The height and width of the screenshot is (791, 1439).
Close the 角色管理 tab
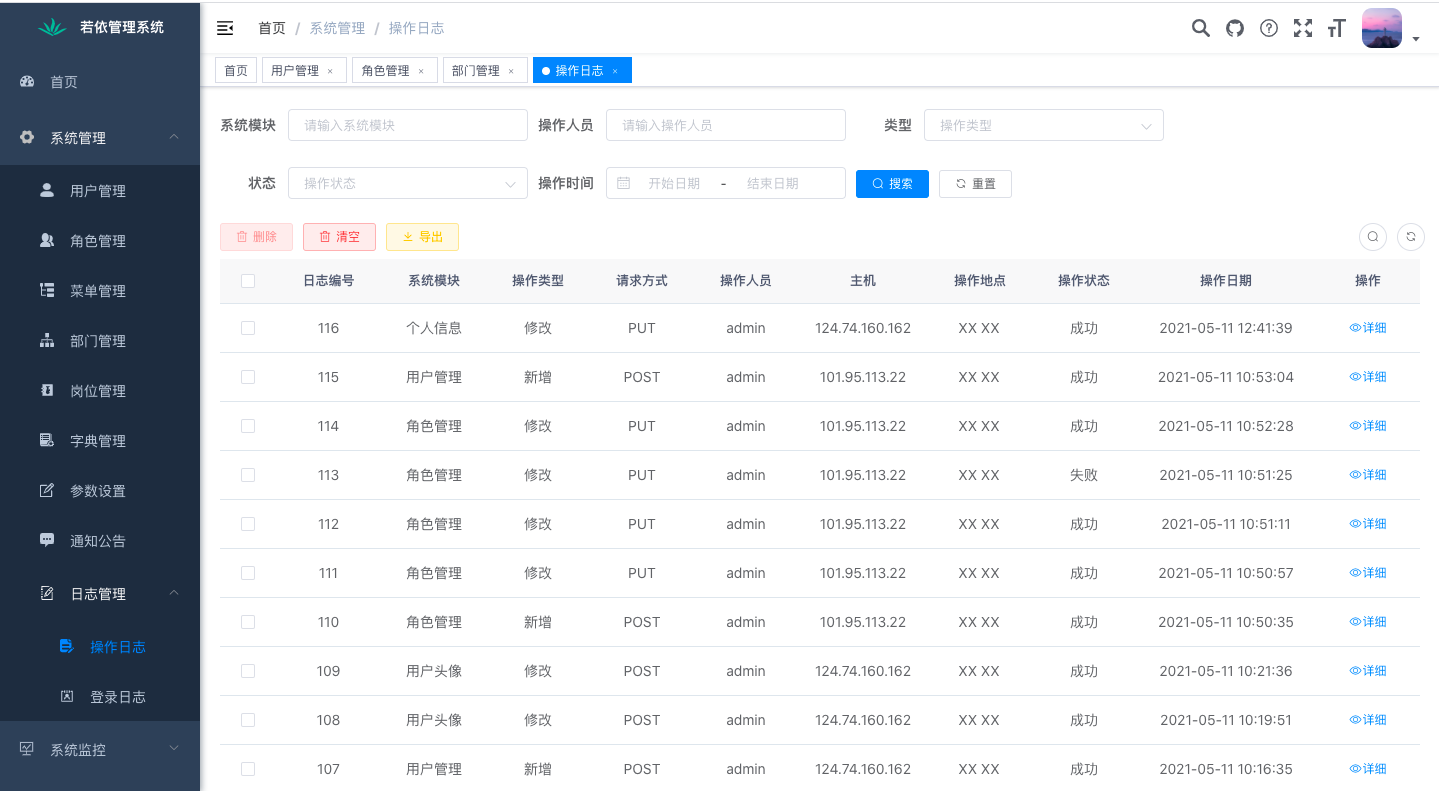tap(421, 71)
